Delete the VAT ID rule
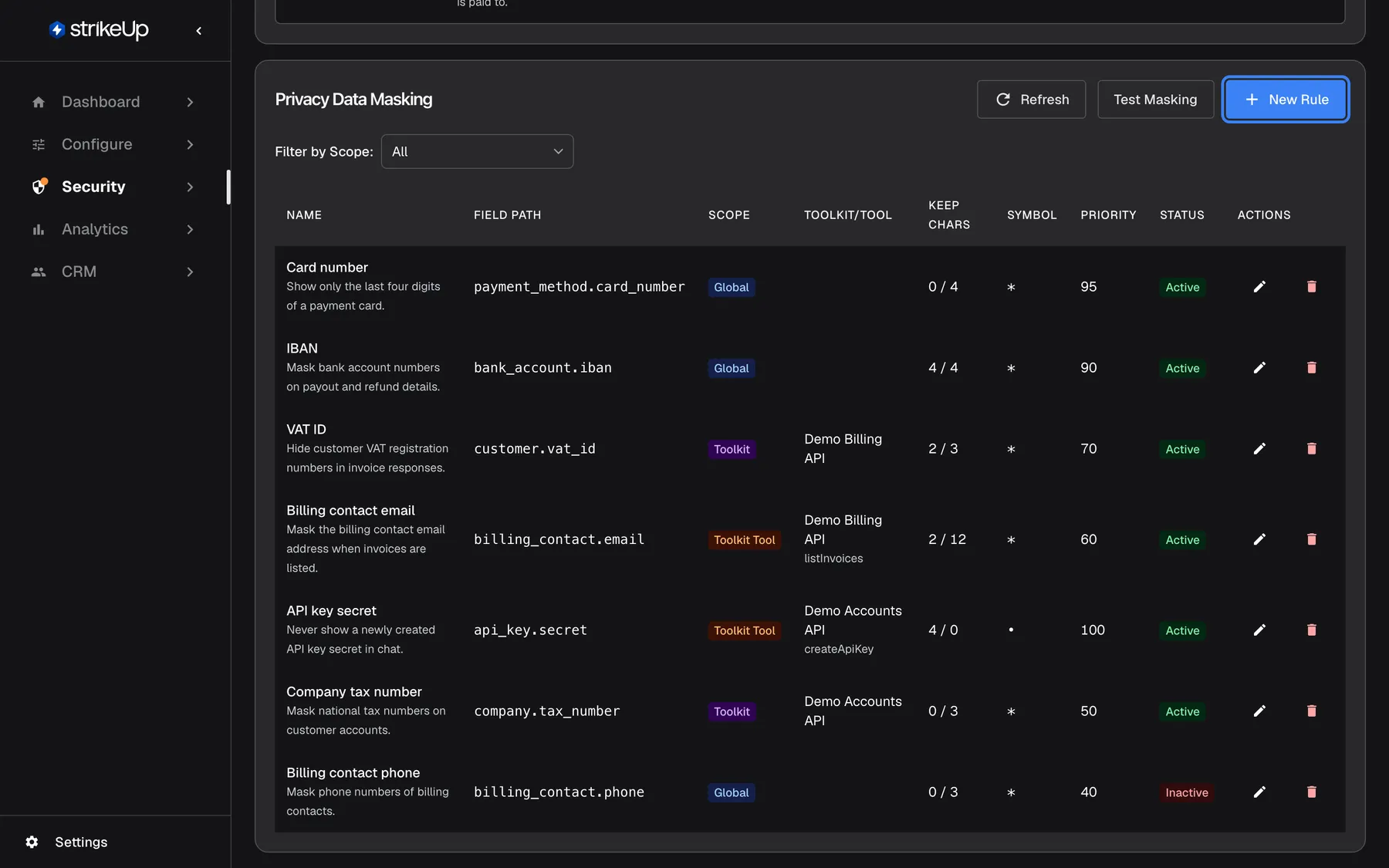 [x=1311, y=449]
